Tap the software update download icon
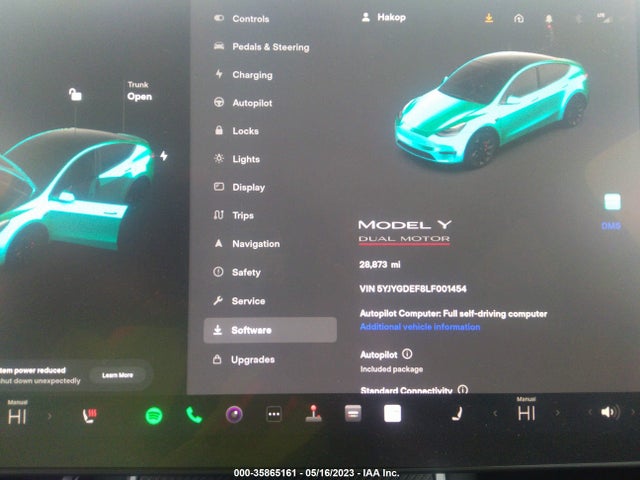Viewport: 640px width, 480px height. 489,18
